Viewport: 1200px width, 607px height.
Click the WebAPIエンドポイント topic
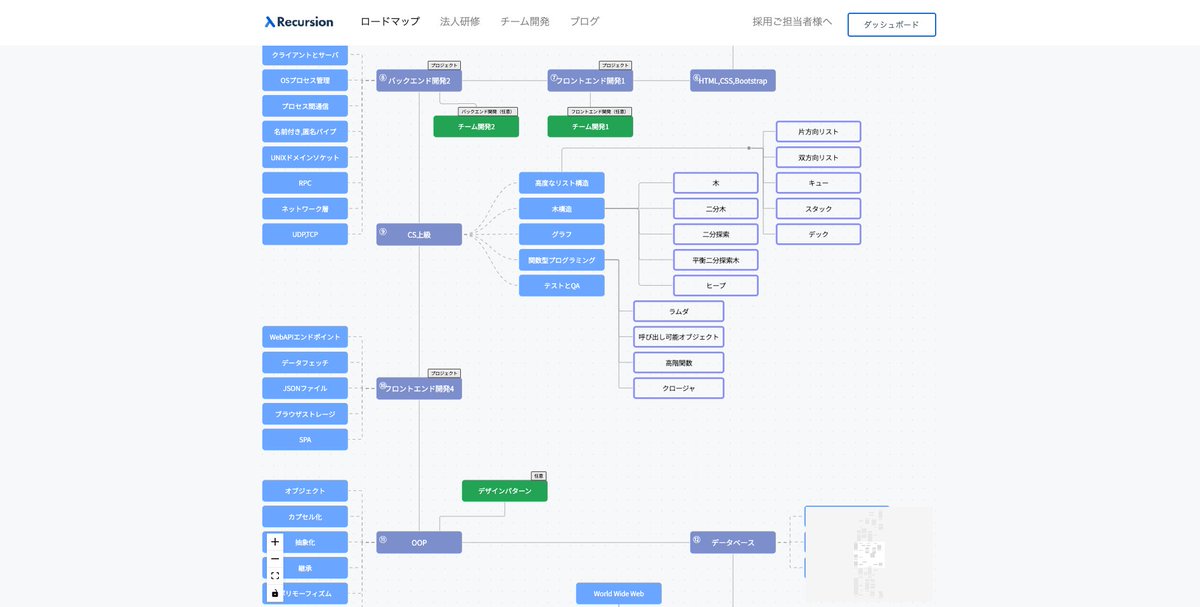[x=305, y=337]
